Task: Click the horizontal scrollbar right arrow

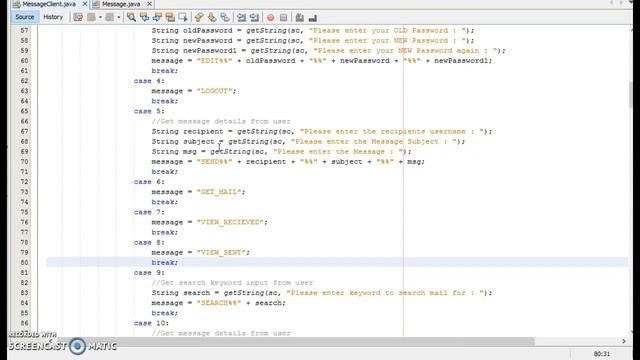Action: click(x=624, y=341)
